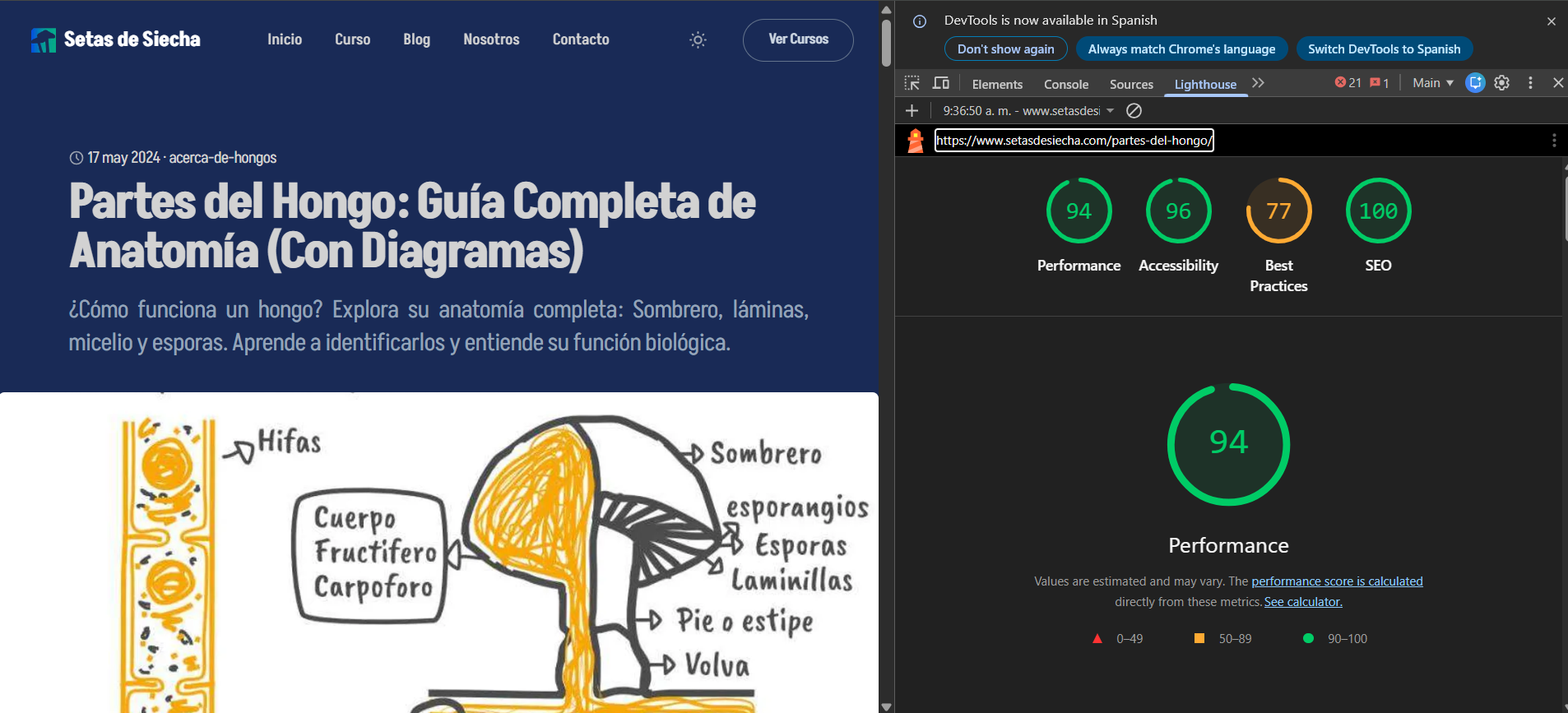1568x713 pixels.
Task: Expand the more tabs chevron
Action: tap(1258, 83)
